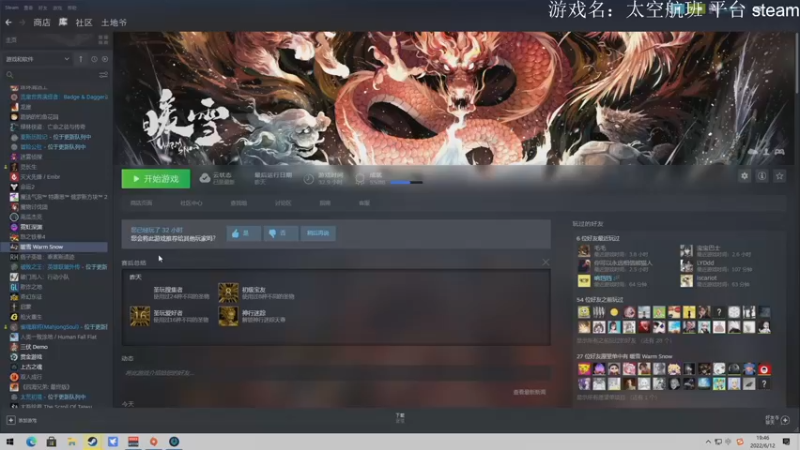Click the 添加游戏 plus icon
Viewport: 800px width, 450px height.
pyautogui.click(x=11, y=420)
